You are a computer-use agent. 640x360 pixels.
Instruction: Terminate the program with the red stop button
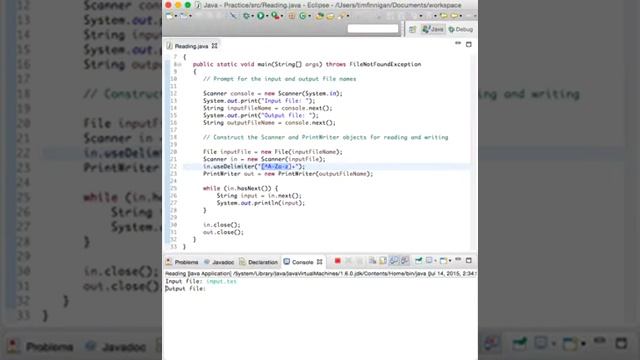pyautogui.click(x=338, y=261)
